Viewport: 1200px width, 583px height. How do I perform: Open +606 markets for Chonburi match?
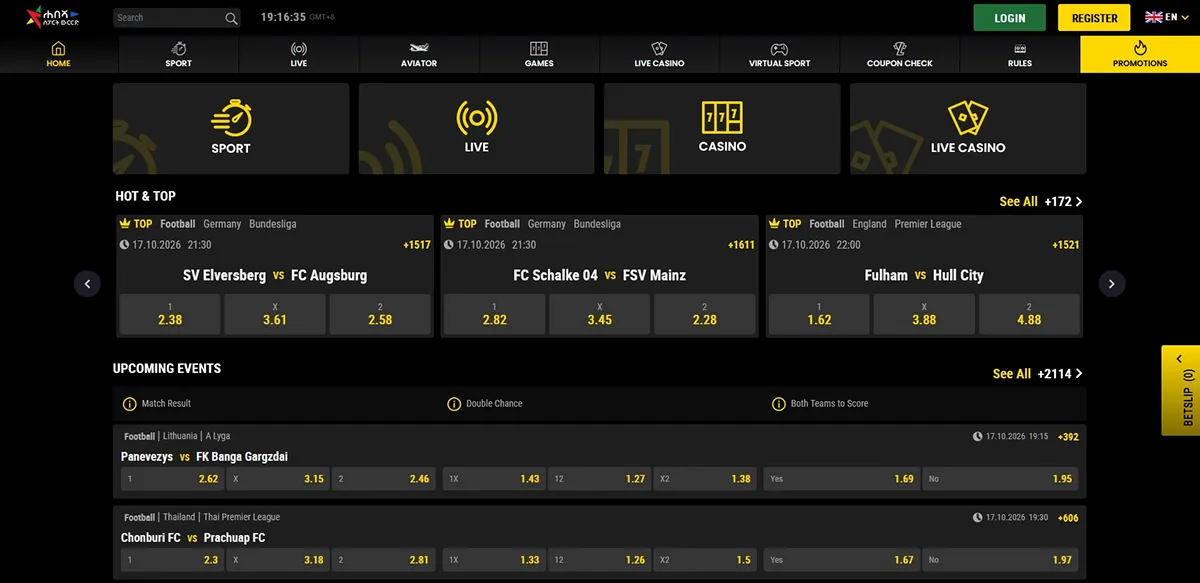1068,518
